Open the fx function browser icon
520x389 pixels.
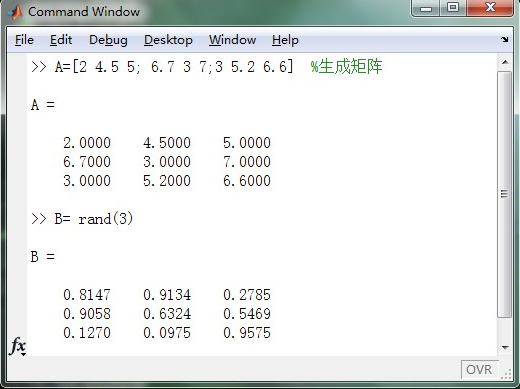18,345
